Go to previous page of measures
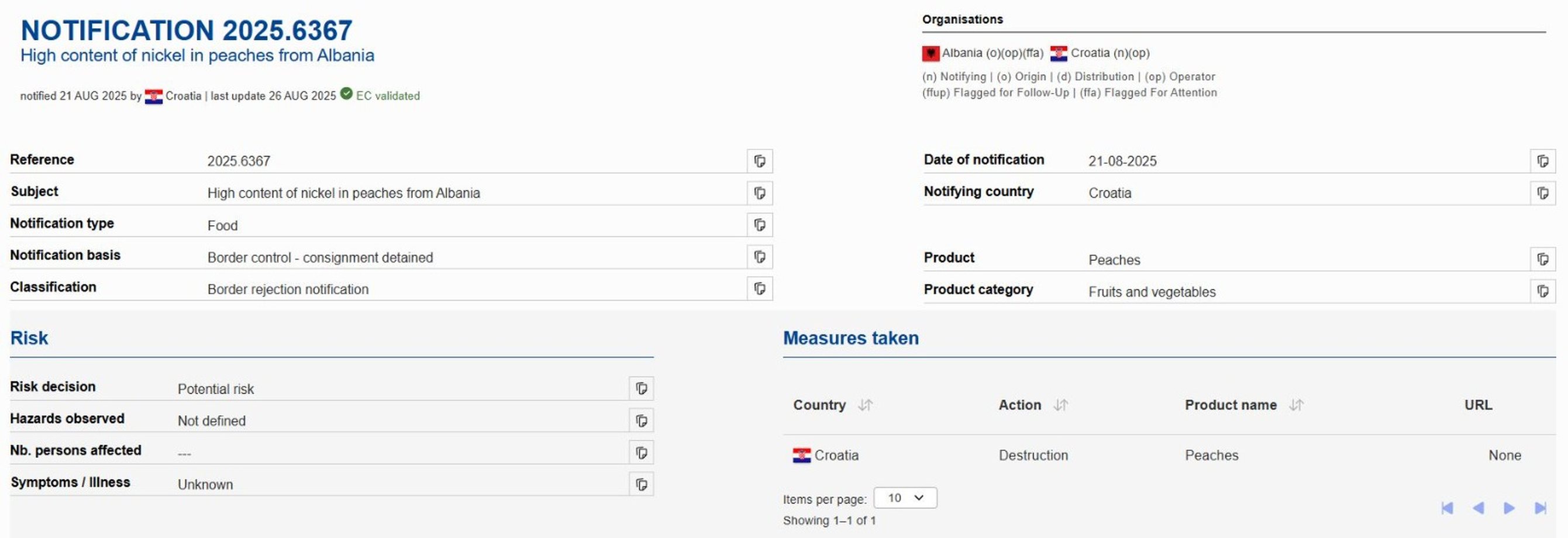Viewport: 1568px width, 538px height. point(1478,508)
